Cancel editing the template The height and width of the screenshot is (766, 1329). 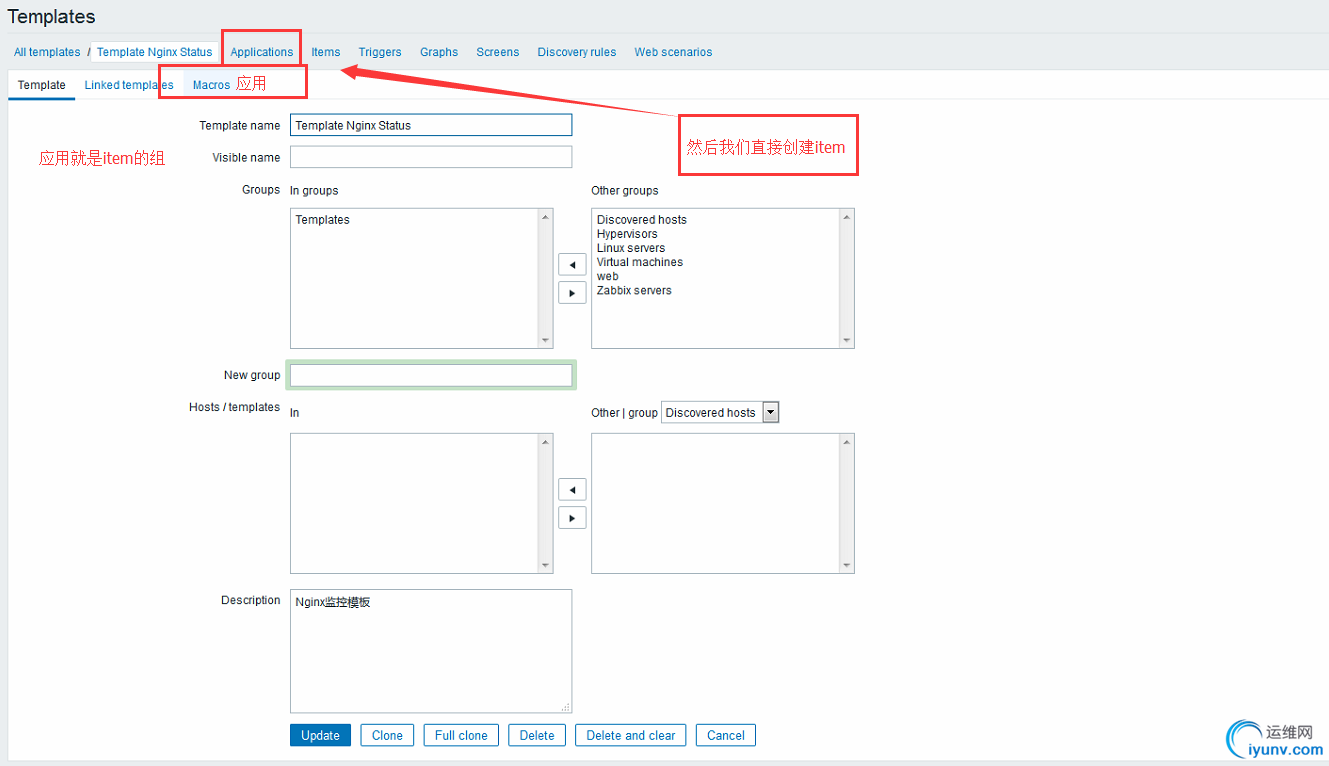click(x=726, y=735)
